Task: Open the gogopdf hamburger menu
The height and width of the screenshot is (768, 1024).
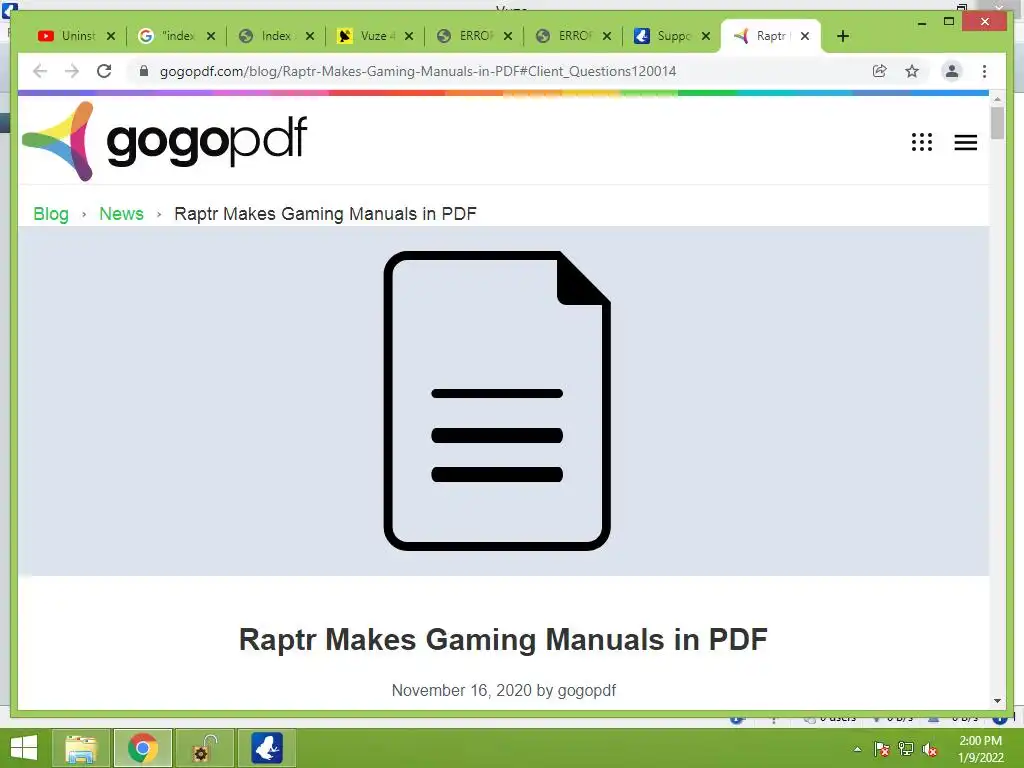Action: (x=965, y=142)
